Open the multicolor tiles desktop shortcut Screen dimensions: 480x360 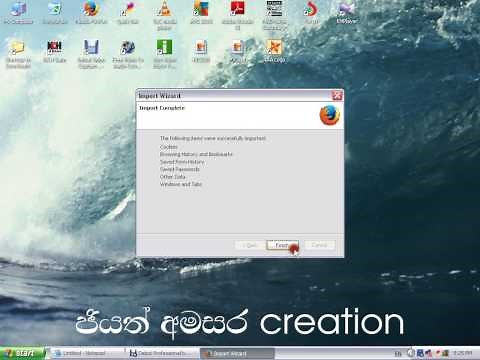tap(201, 13)
